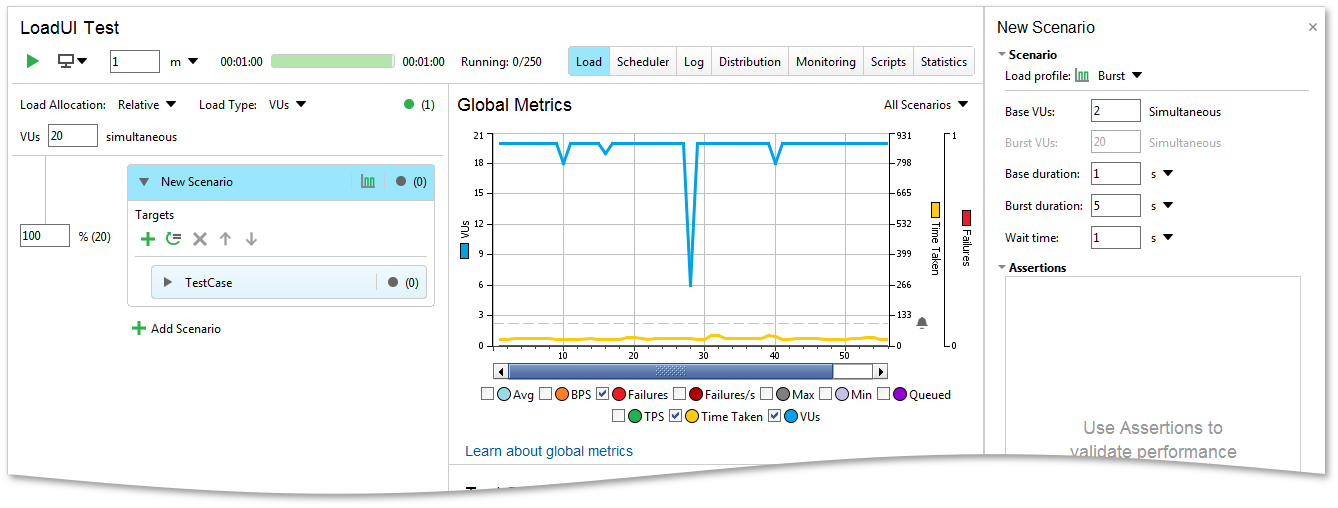The image size is (1338, 508).
Task: Click the test duration input field
Action: point(135,62)
